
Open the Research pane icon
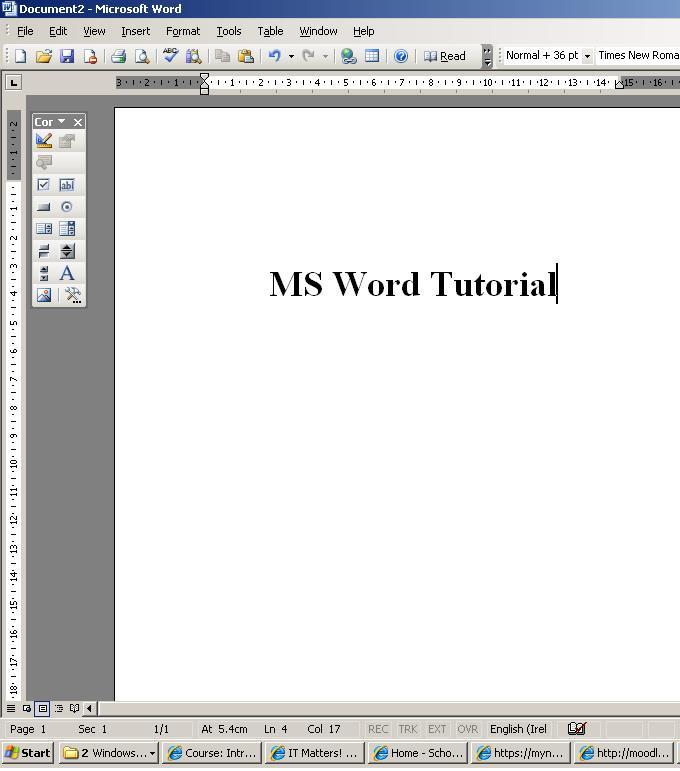click(193, 56)
